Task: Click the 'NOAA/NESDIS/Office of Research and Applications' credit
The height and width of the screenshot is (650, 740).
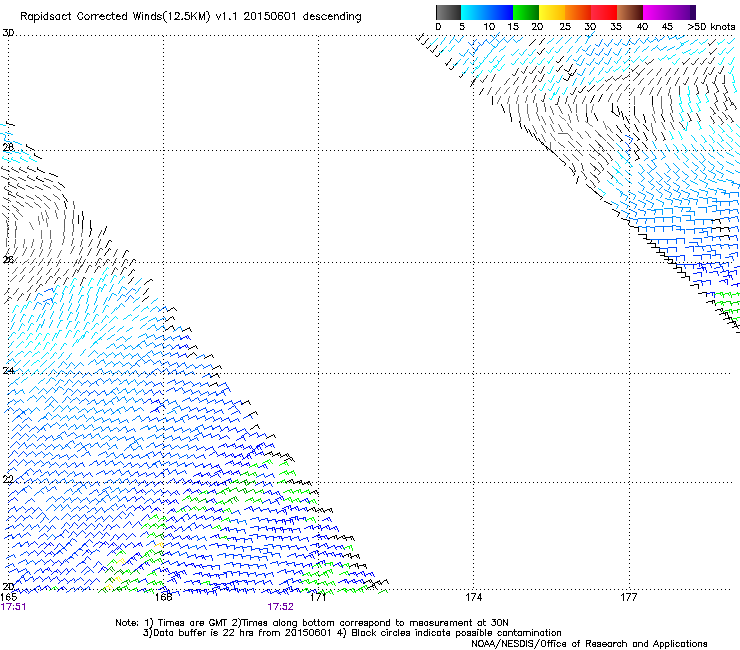Action: pos(589,644)
